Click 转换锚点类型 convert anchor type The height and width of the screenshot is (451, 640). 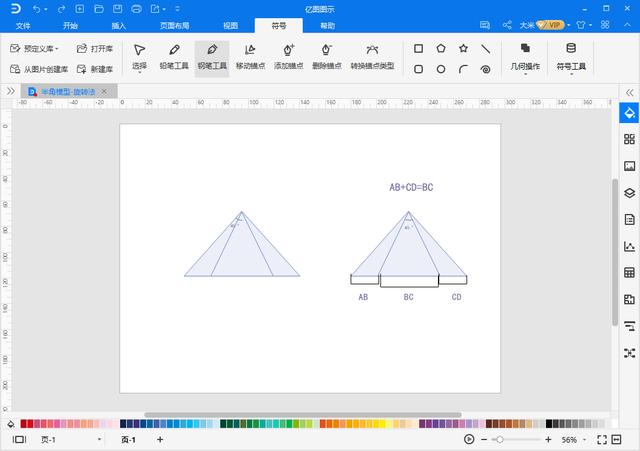372,57
